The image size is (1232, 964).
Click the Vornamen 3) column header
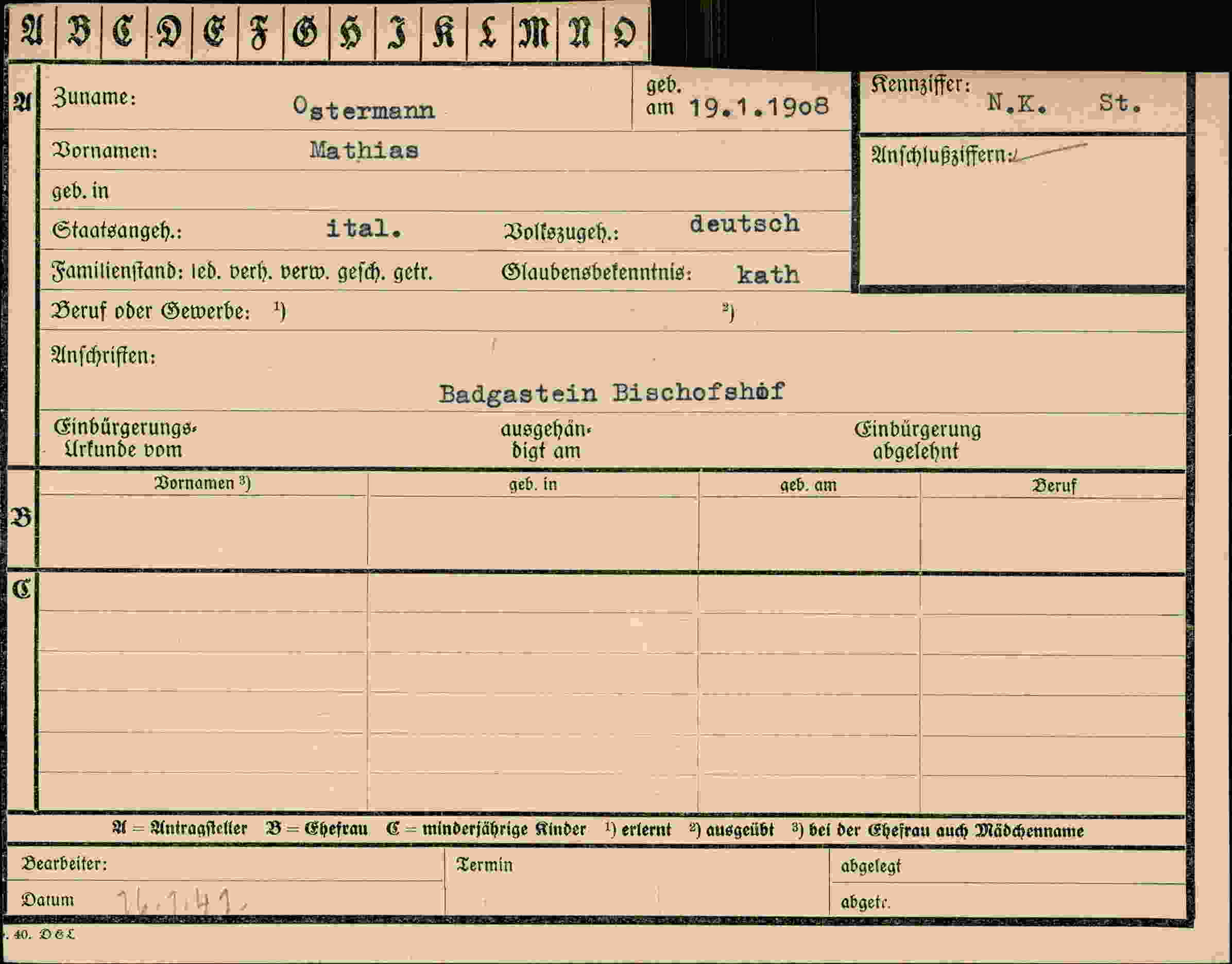202,483
